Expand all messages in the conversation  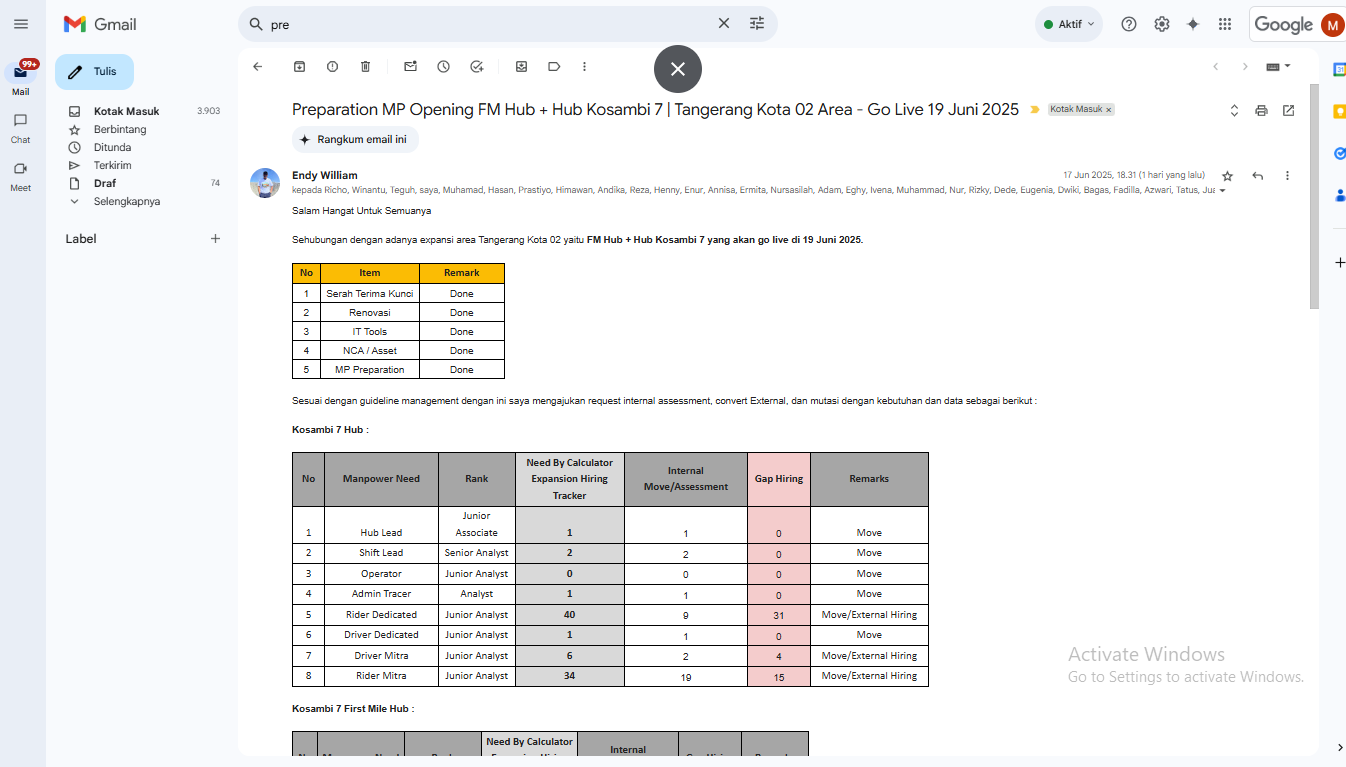point(1234,110)
